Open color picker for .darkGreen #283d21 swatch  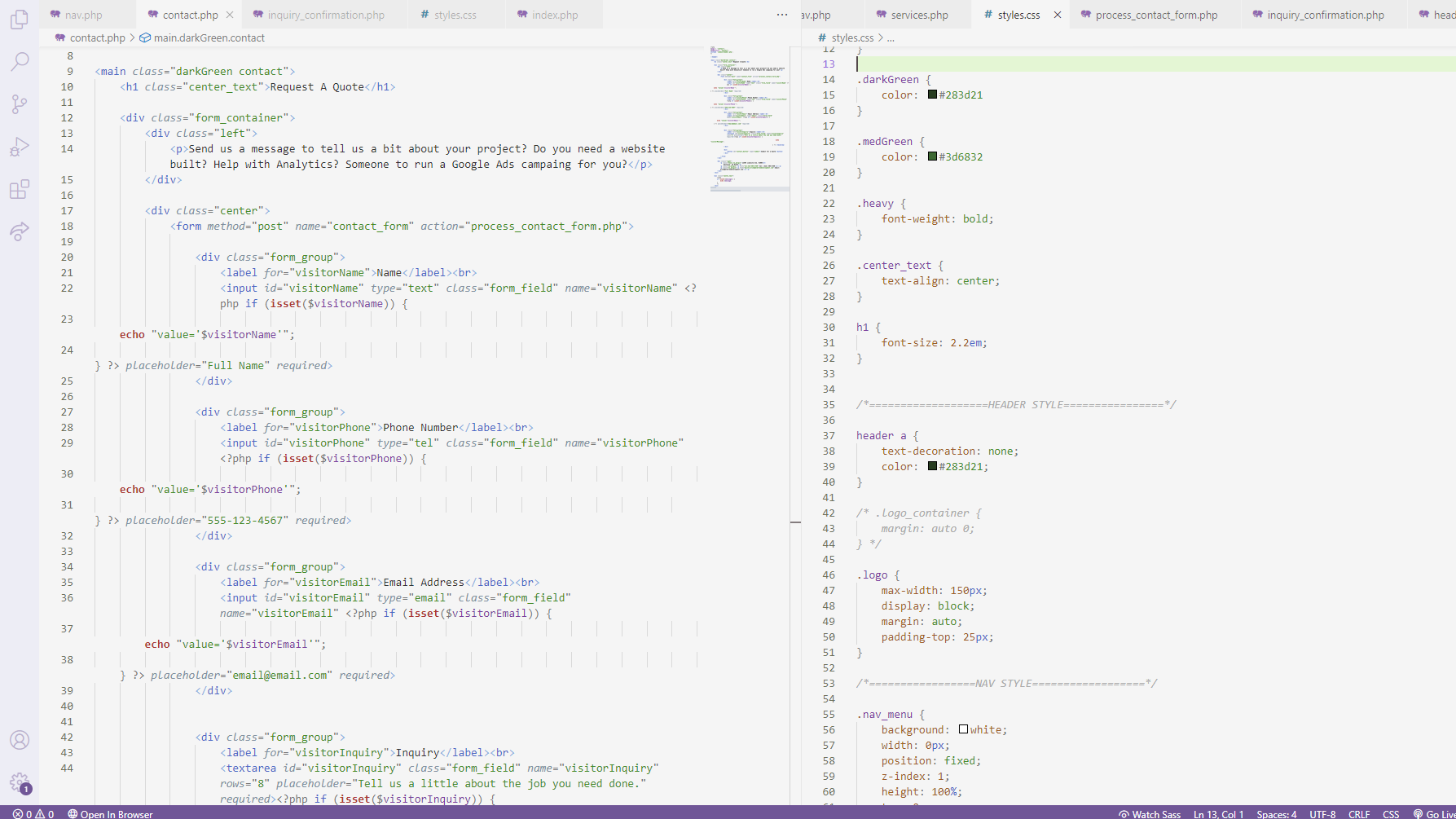point(932,95)
